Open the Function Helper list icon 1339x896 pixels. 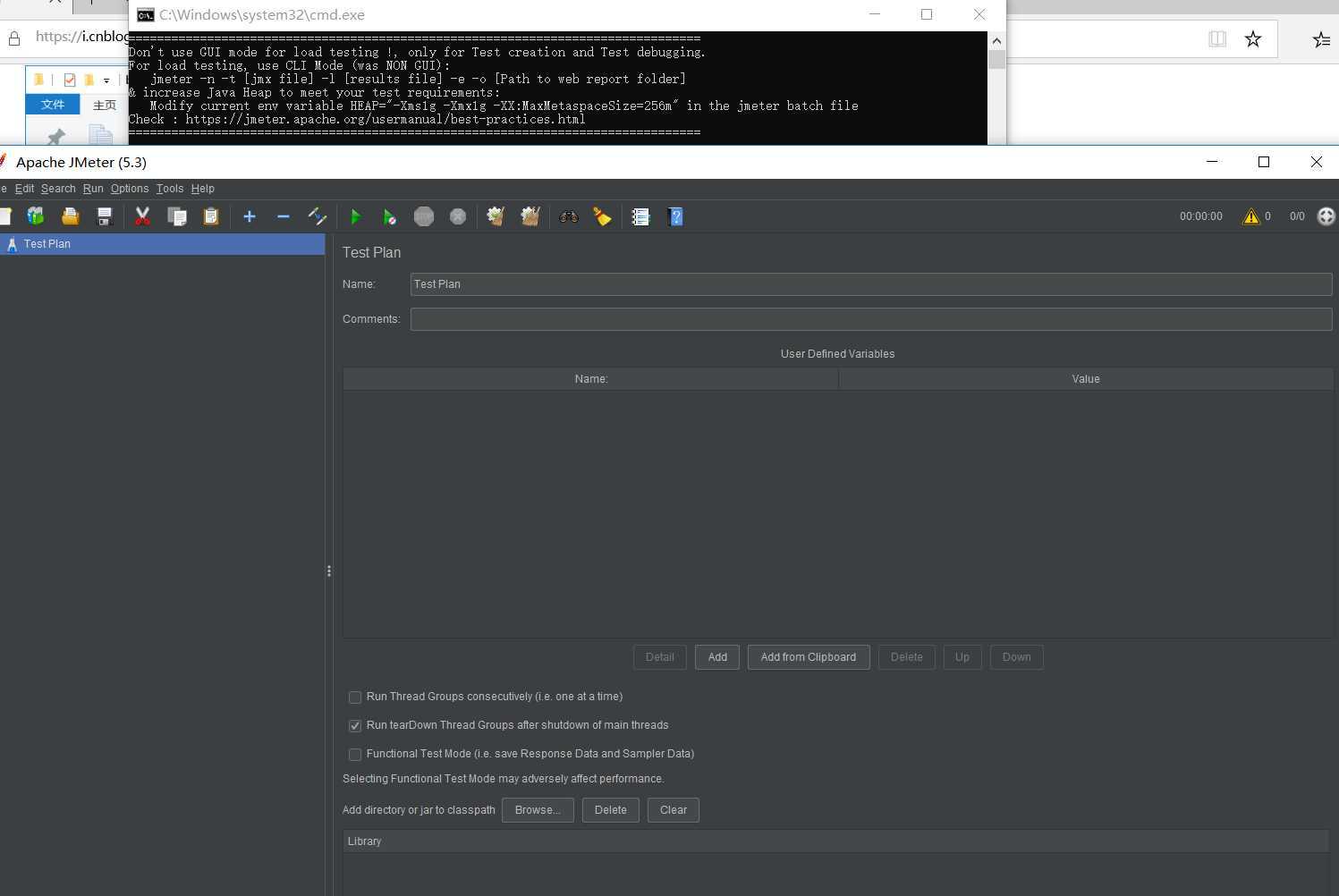(640, 216)
